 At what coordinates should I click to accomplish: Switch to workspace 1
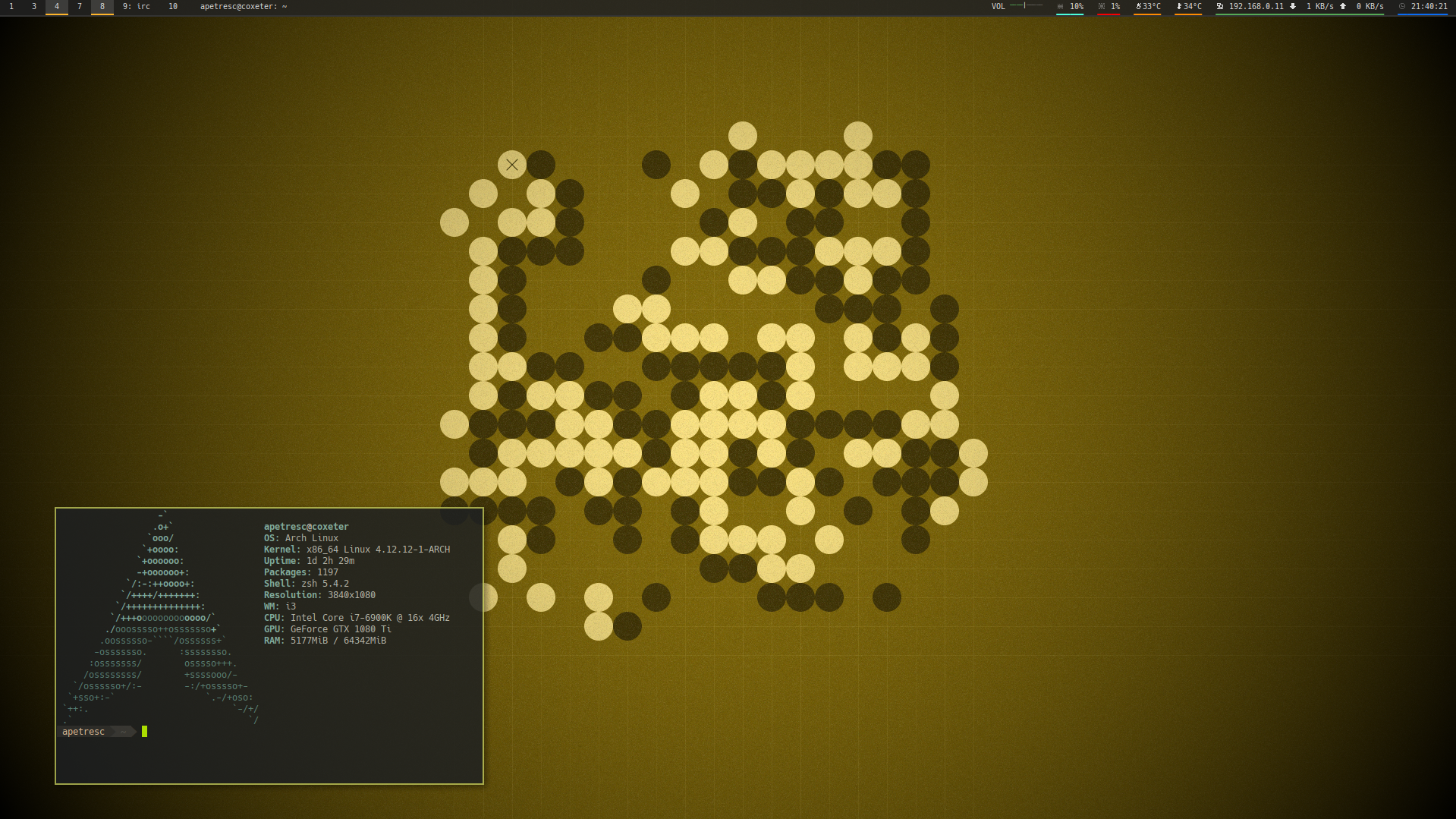(x=11, y=7)
